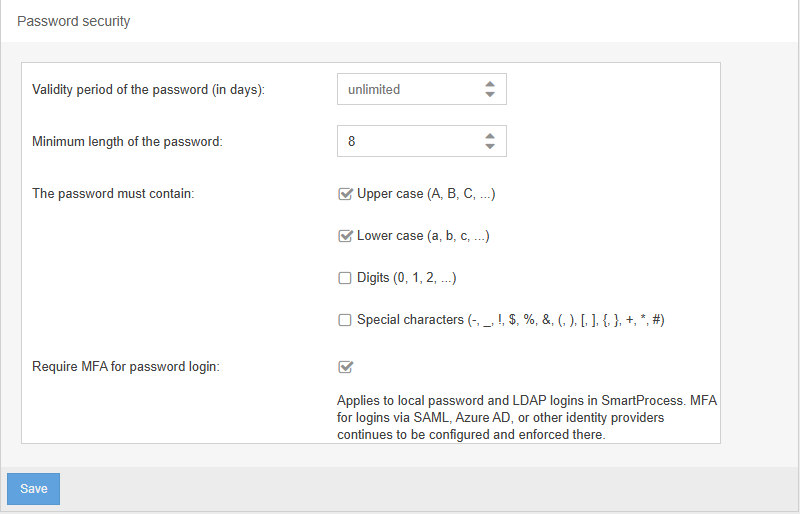Image resolution: width=800 pixels, height=514 pixels.
Task: Save the password security settings
Action: tap(34, 489)
